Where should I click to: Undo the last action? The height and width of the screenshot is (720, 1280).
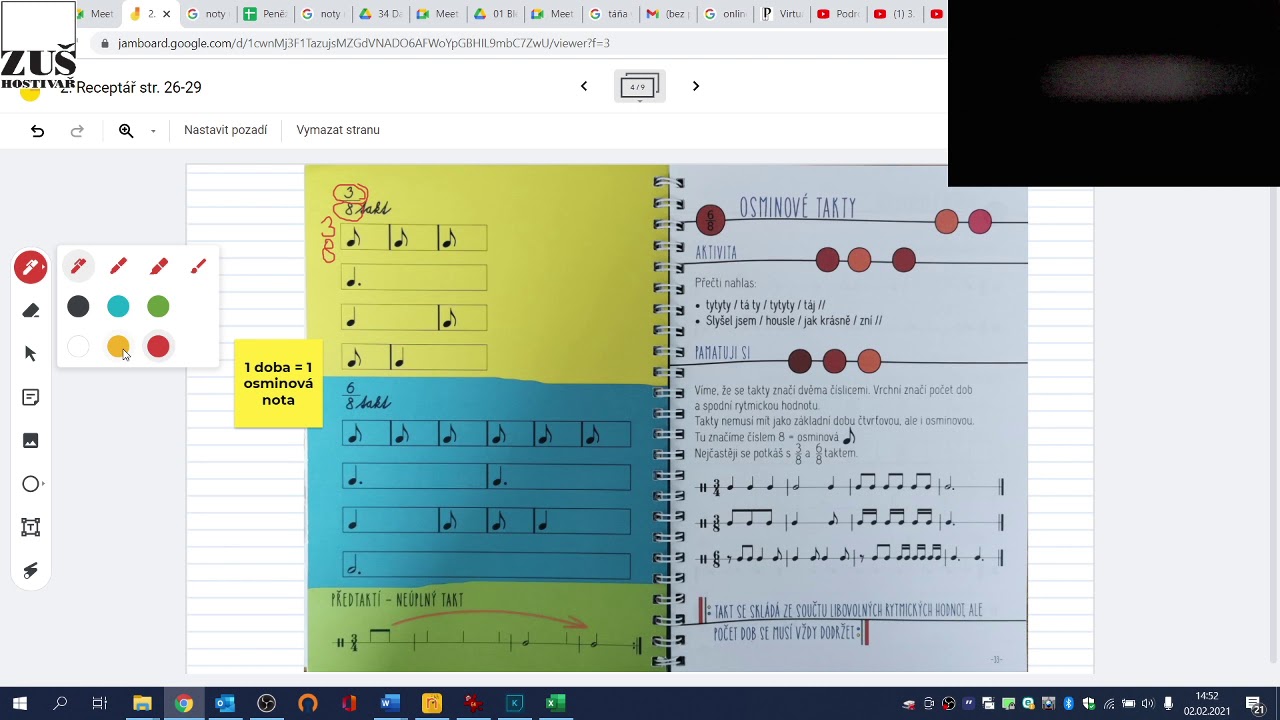pos(37,130)
